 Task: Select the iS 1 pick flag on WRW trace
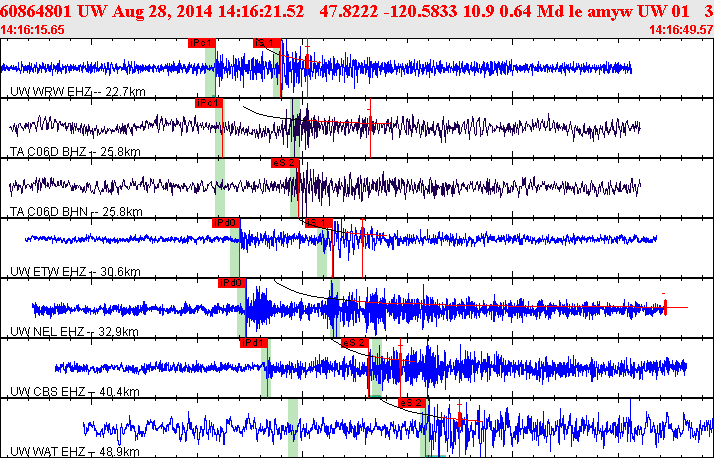[267, 43]
